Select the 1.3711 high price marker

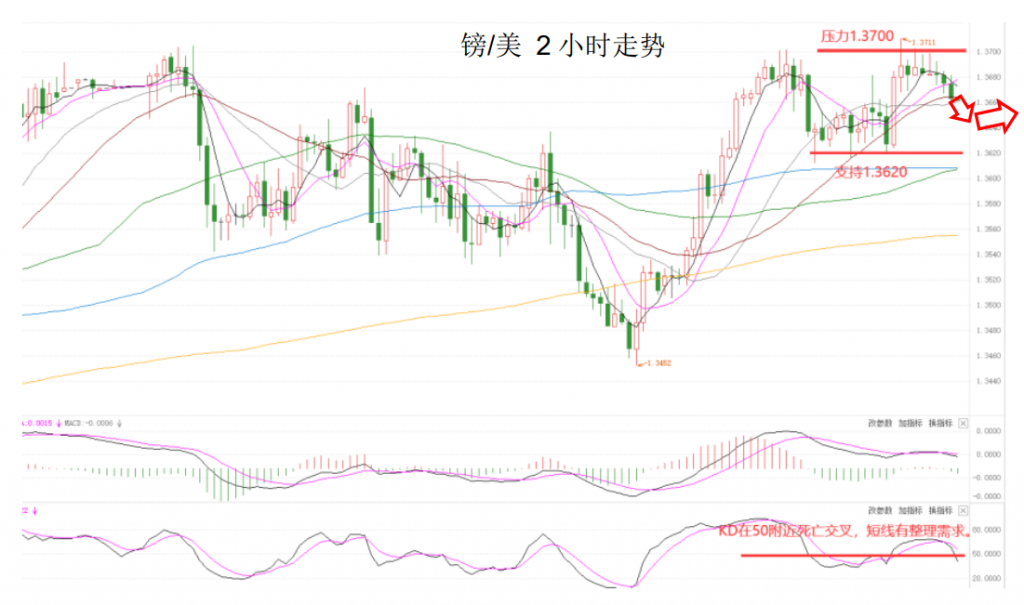[923, 42]
